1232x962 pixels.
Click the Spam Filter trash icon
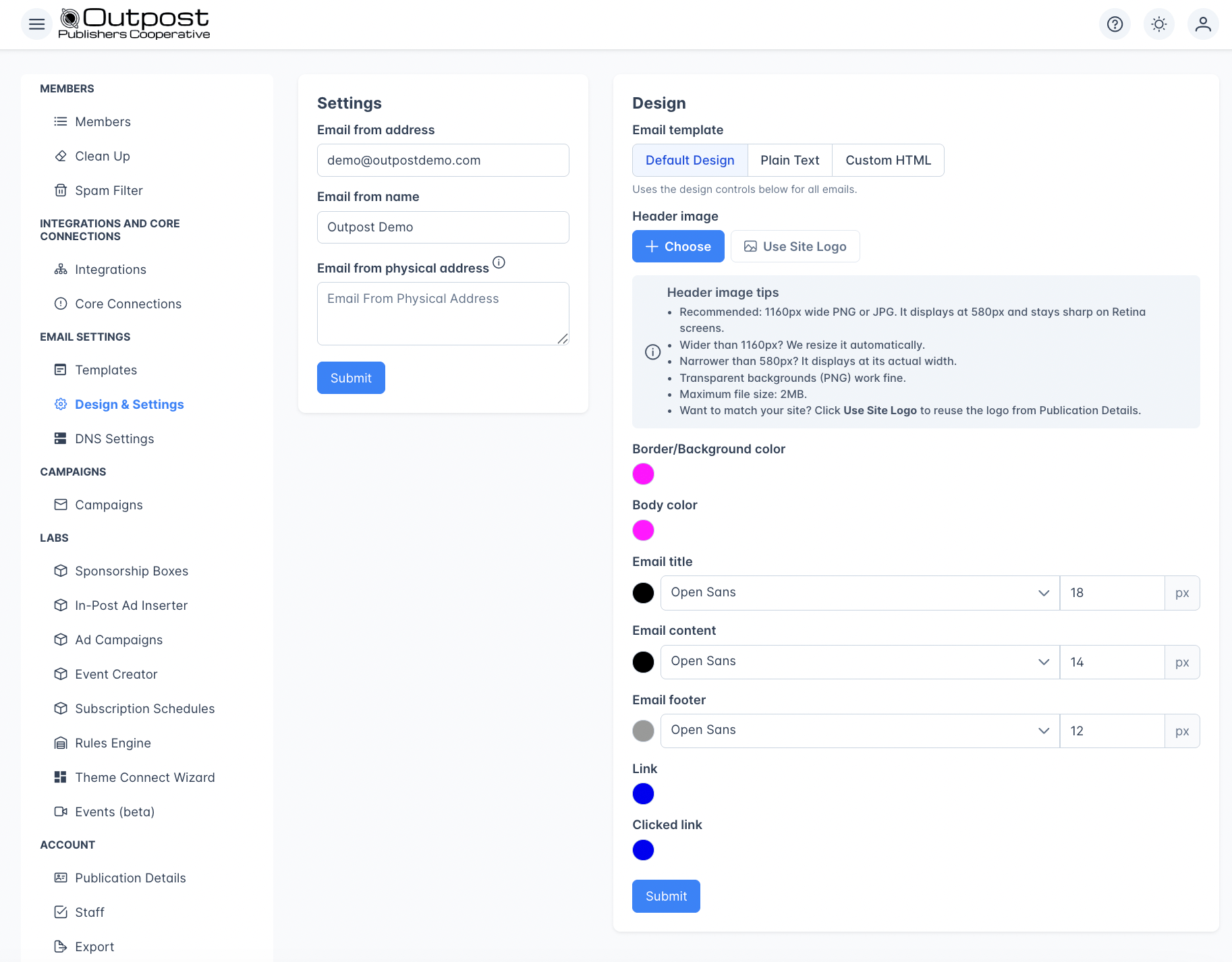[x=61, y=190]
